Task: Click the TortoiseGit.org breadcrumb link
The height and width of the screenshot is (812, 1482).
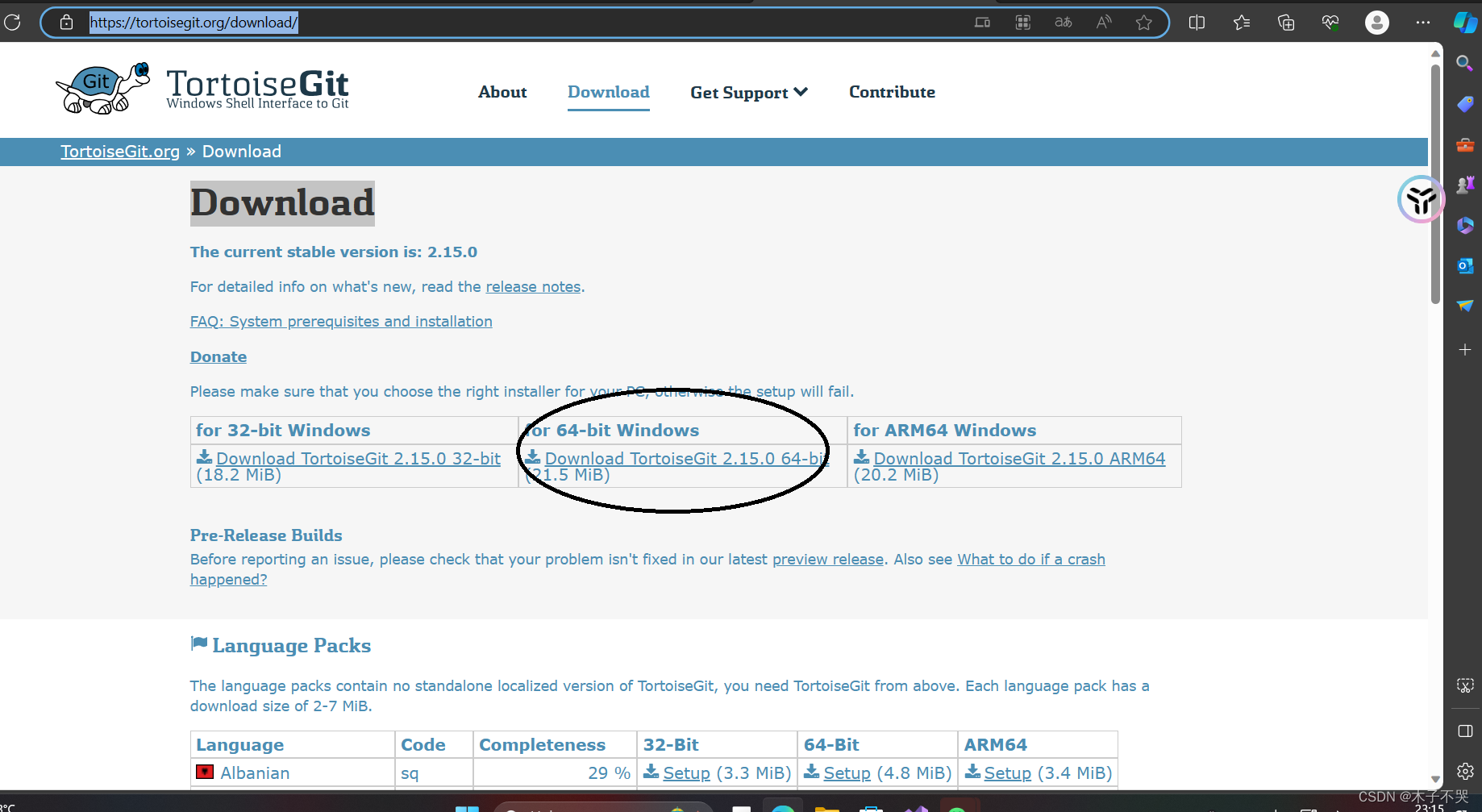Action: (x=120, y=152)
